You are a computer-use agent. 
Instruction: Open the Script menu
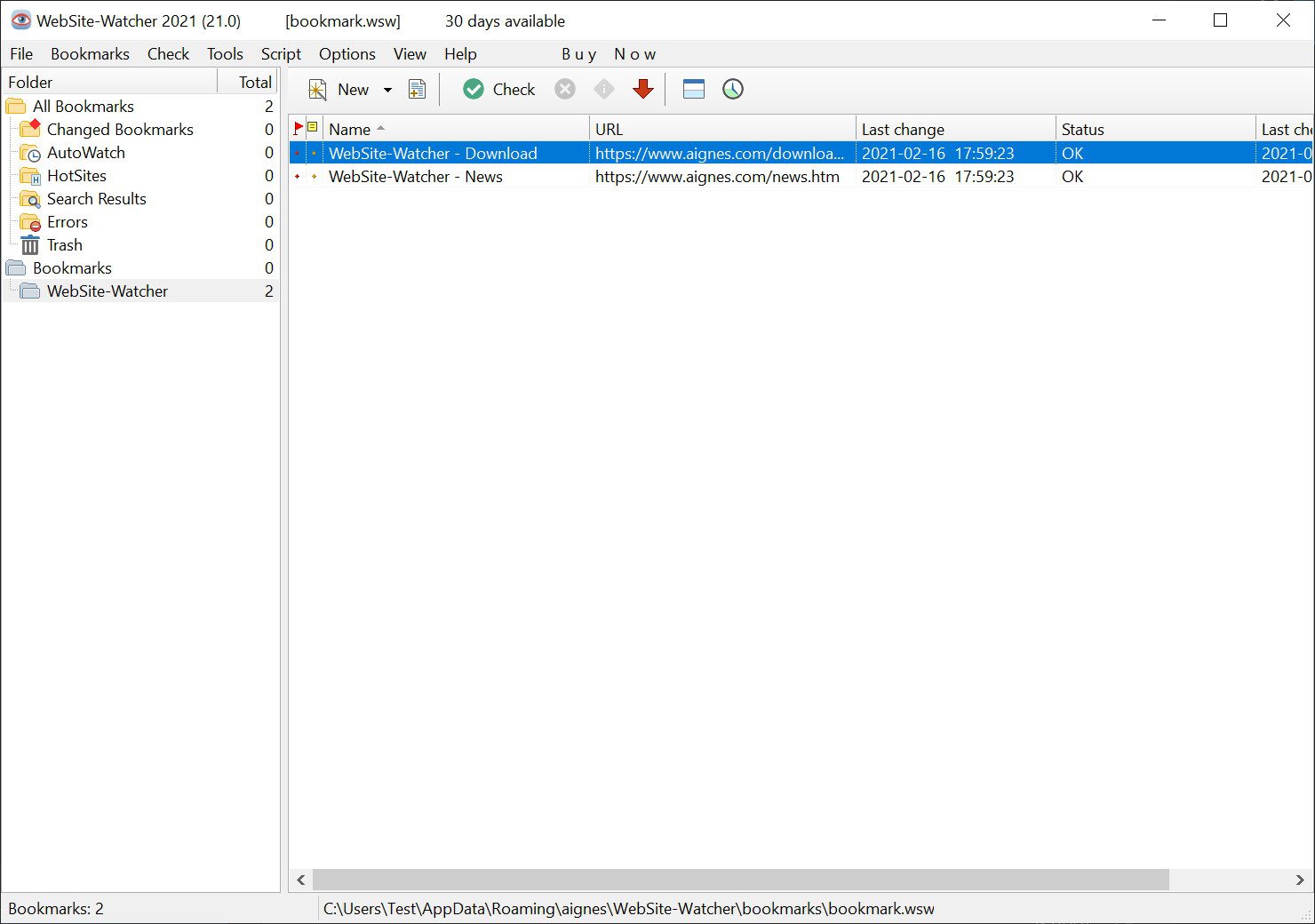(281, 54)
